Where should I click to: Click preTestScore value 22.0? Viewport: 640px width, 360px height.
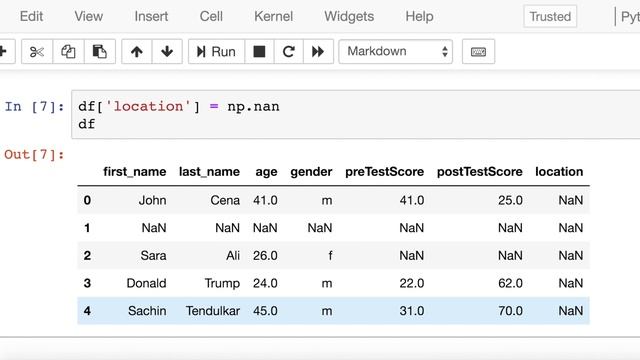[x=412, y=283]
